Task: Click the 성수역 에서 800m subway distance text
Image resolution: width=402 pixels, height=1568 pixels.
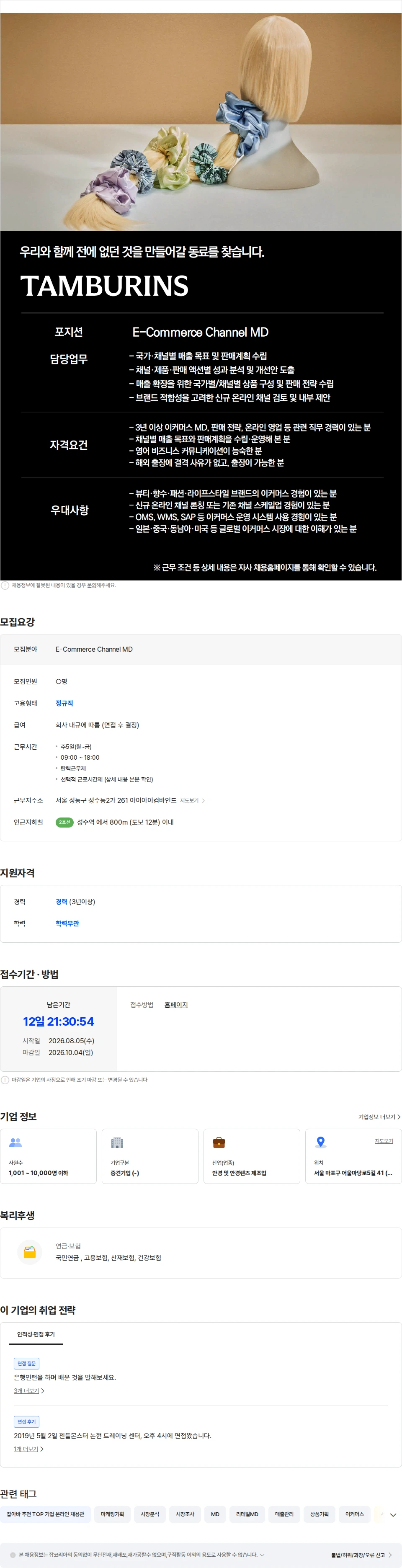Action: pos(125,823)
